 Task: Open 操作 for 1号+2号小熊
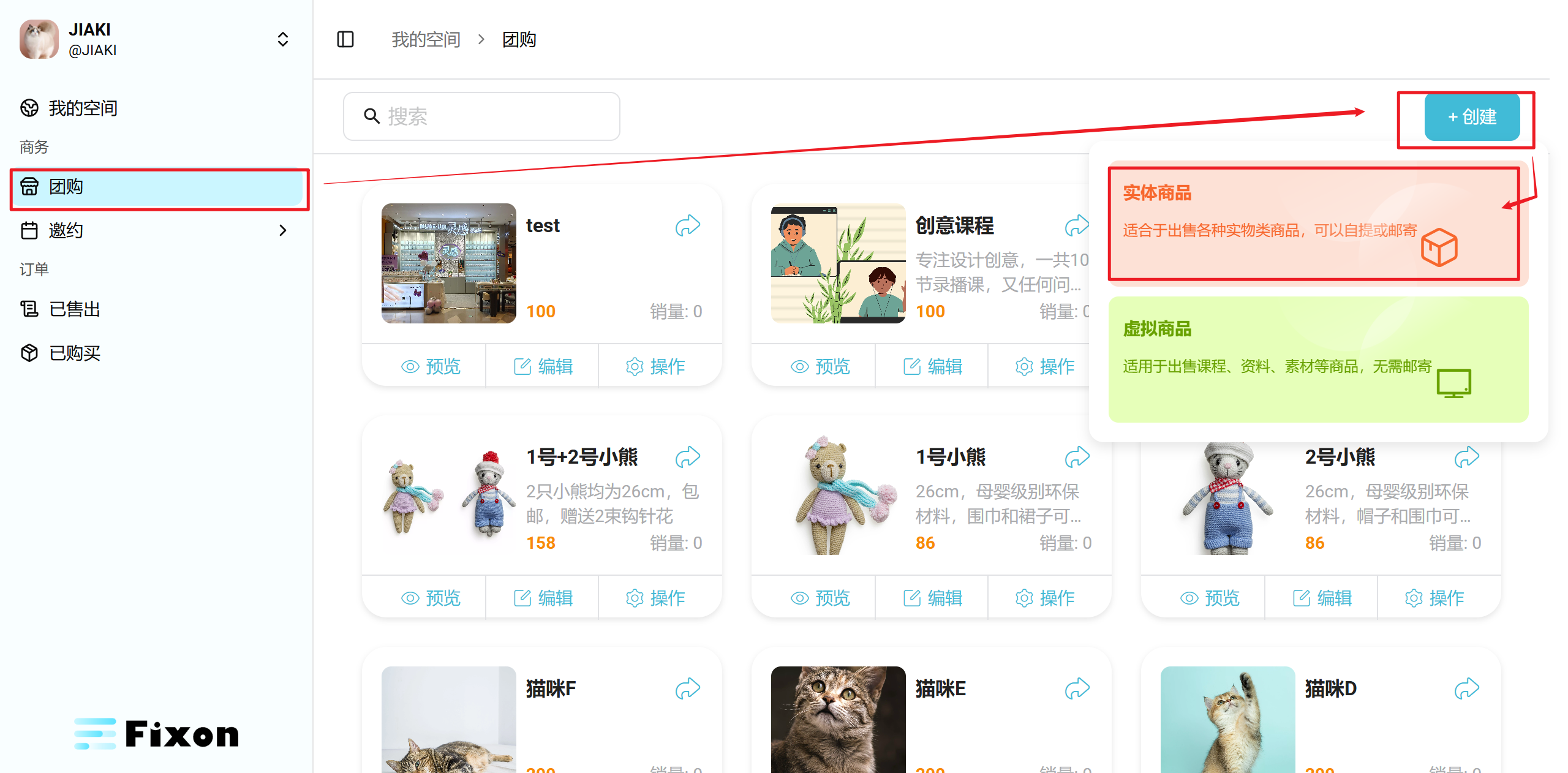point(655,598)
